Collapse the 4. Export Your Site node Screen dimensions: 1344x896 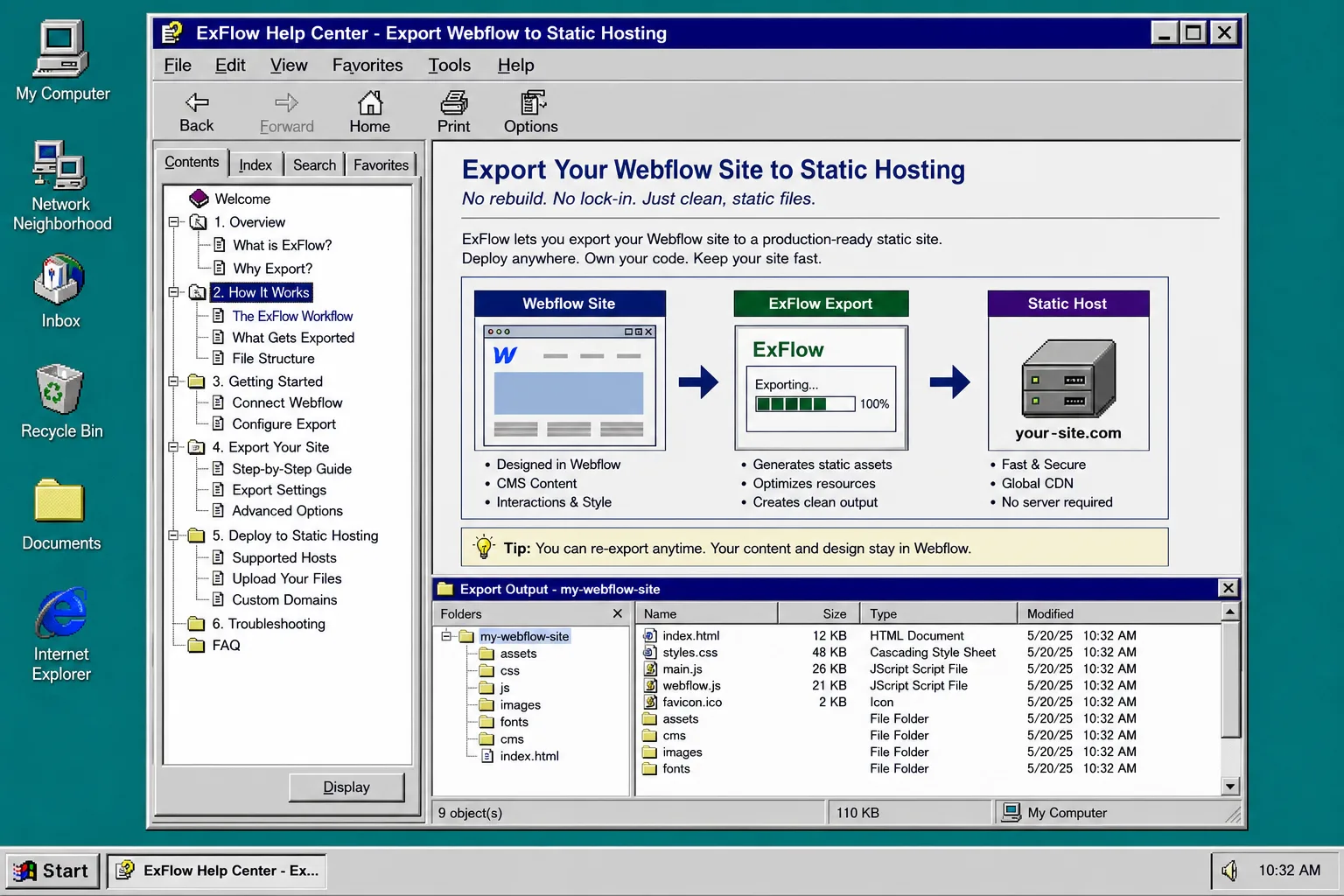(174, 447)
